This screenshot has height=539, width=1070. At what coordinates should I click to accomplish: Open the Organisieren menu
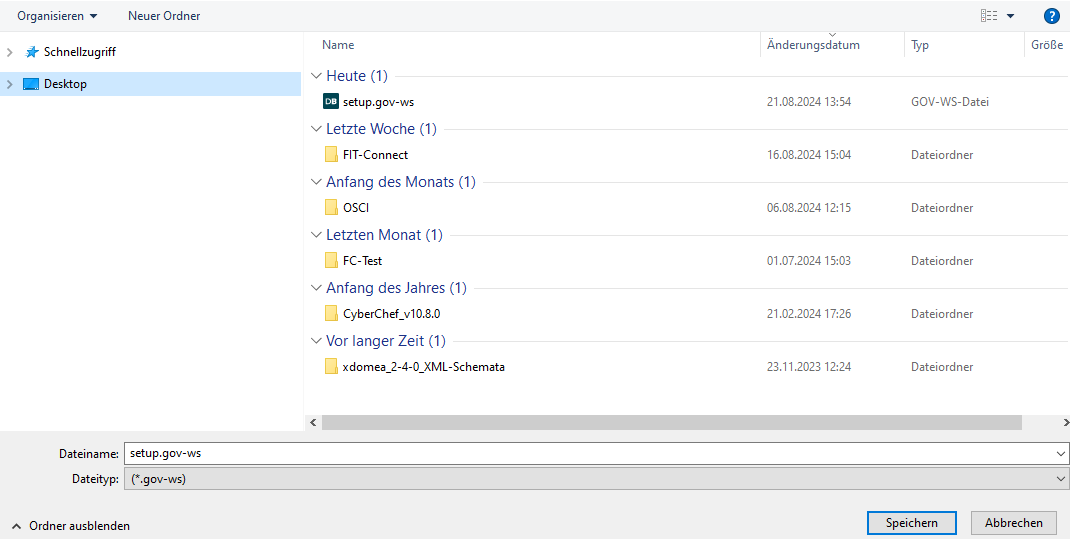click(57, 16)
